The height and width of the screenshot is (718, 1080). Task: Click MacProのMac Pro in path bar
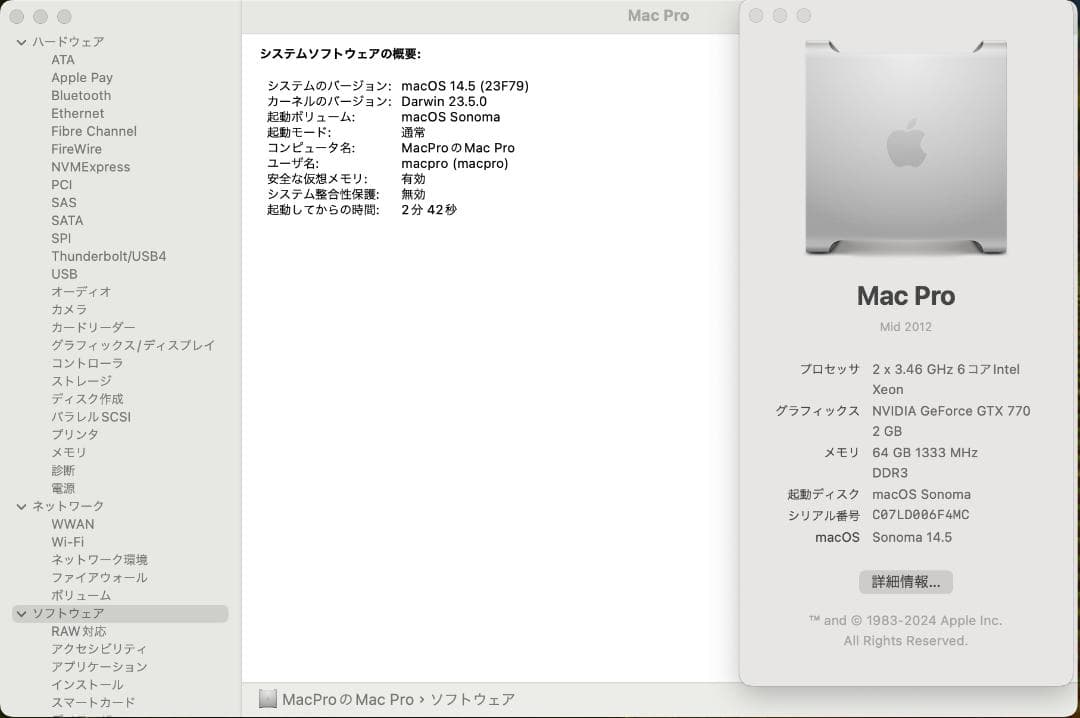348,700
